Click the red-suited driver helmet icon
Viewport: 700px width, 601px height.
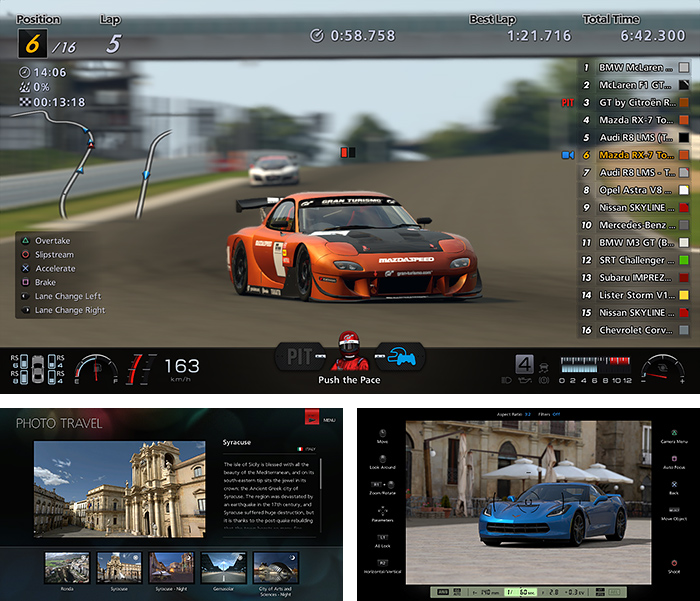pos(350,351)
